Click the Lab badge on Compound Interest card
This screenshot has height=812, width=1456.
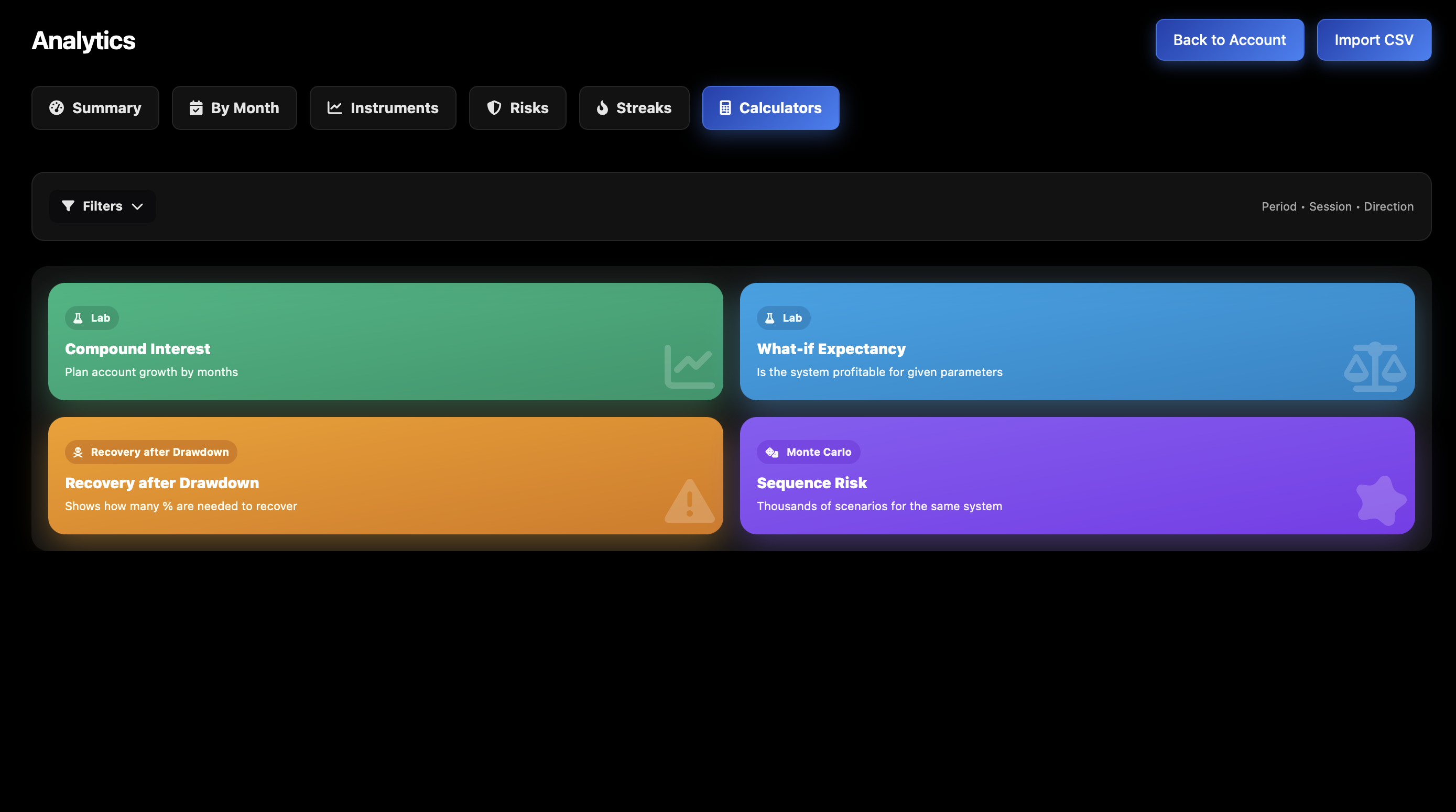92,318
